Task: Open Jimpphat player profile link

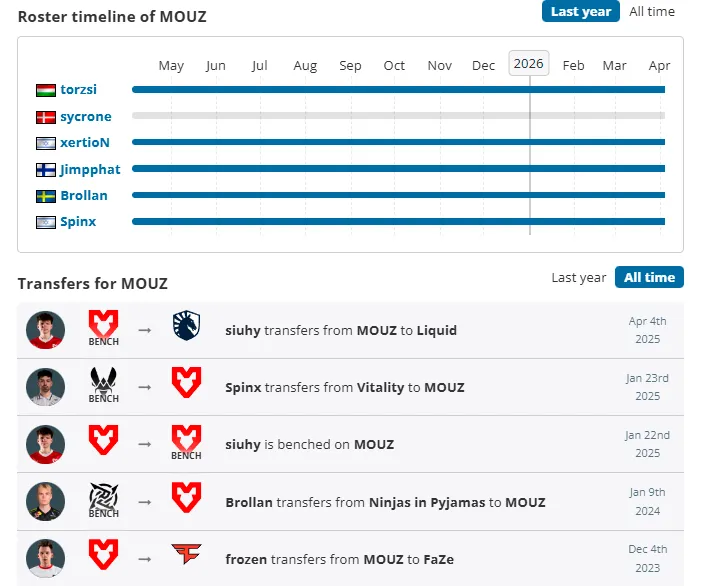Action: (x=90, y=169)
